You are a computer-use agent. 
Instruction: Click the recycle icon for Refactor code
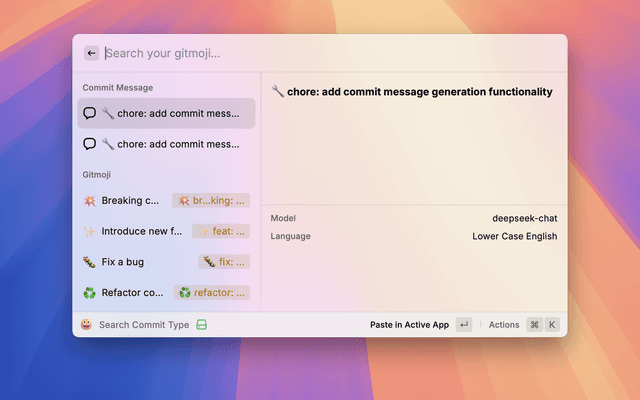pos(89,293)
